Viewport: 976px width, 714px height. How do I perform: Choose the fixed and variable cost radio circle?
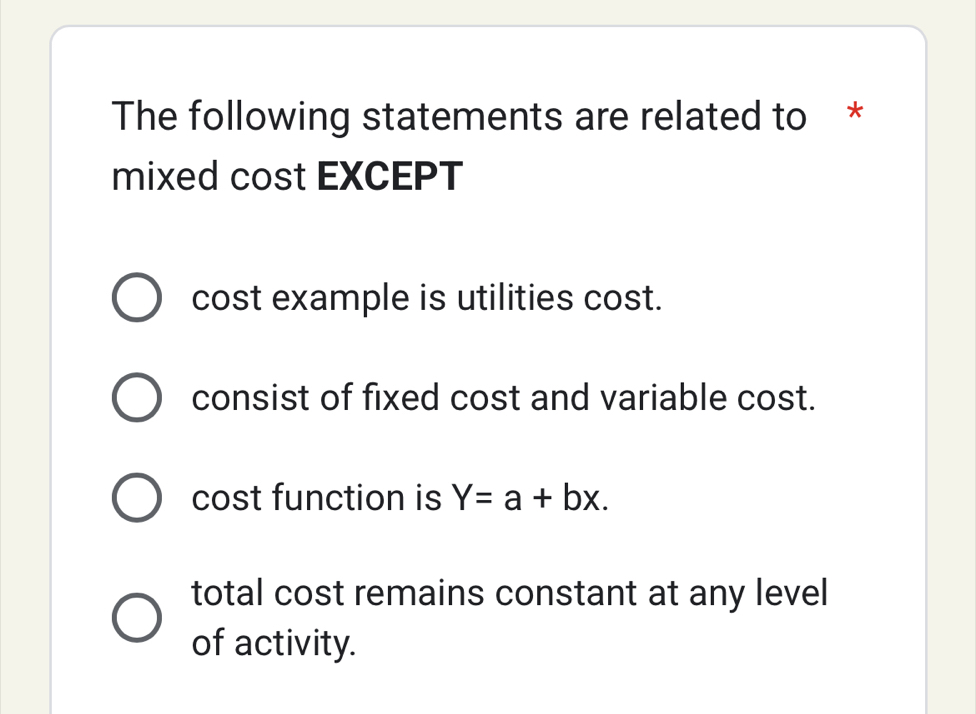pos(137,397)
